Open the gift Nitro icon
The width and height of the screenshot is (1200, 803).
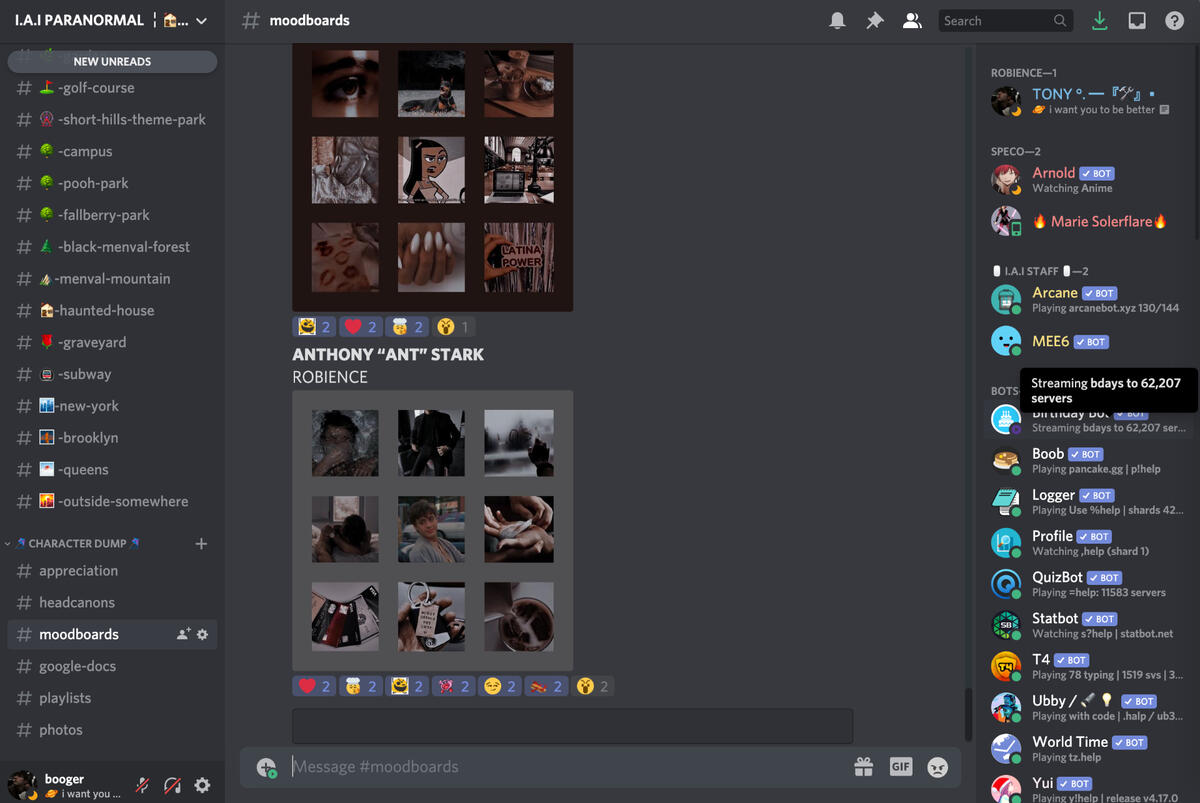tap(863, 767)
